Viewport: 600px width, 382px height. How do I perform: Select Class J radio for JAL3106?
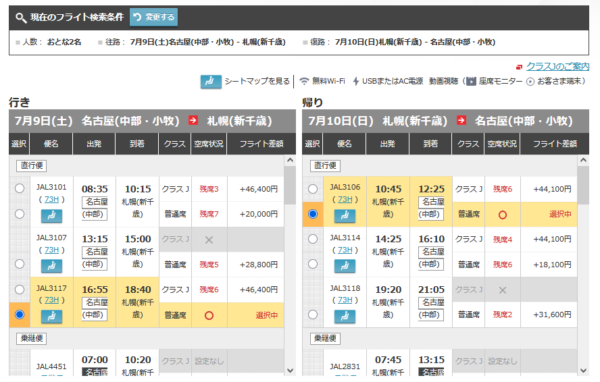point(313,189)
